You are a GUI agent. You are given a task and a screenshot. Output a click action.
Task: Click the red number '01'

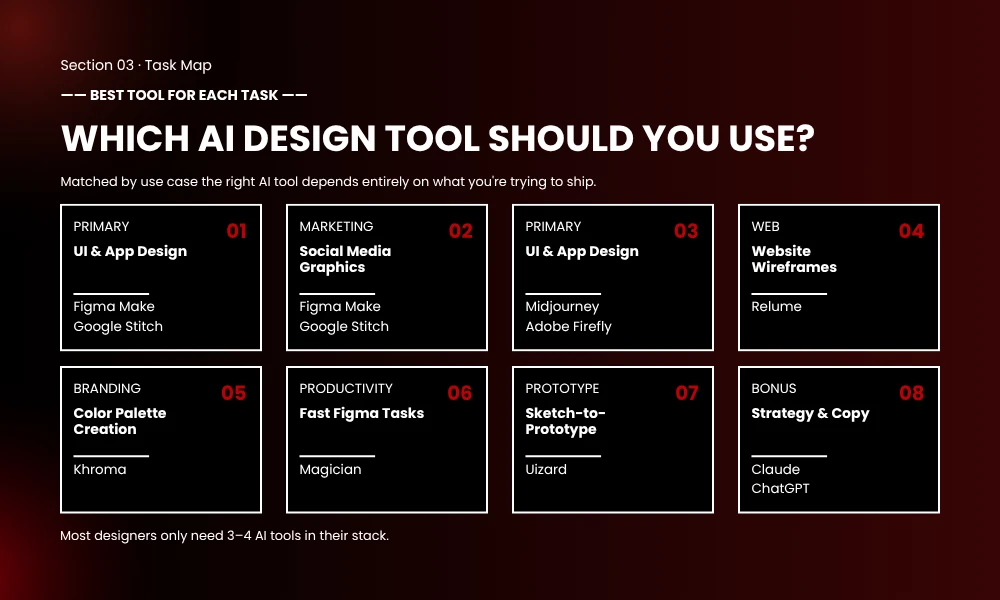point(237,231)
